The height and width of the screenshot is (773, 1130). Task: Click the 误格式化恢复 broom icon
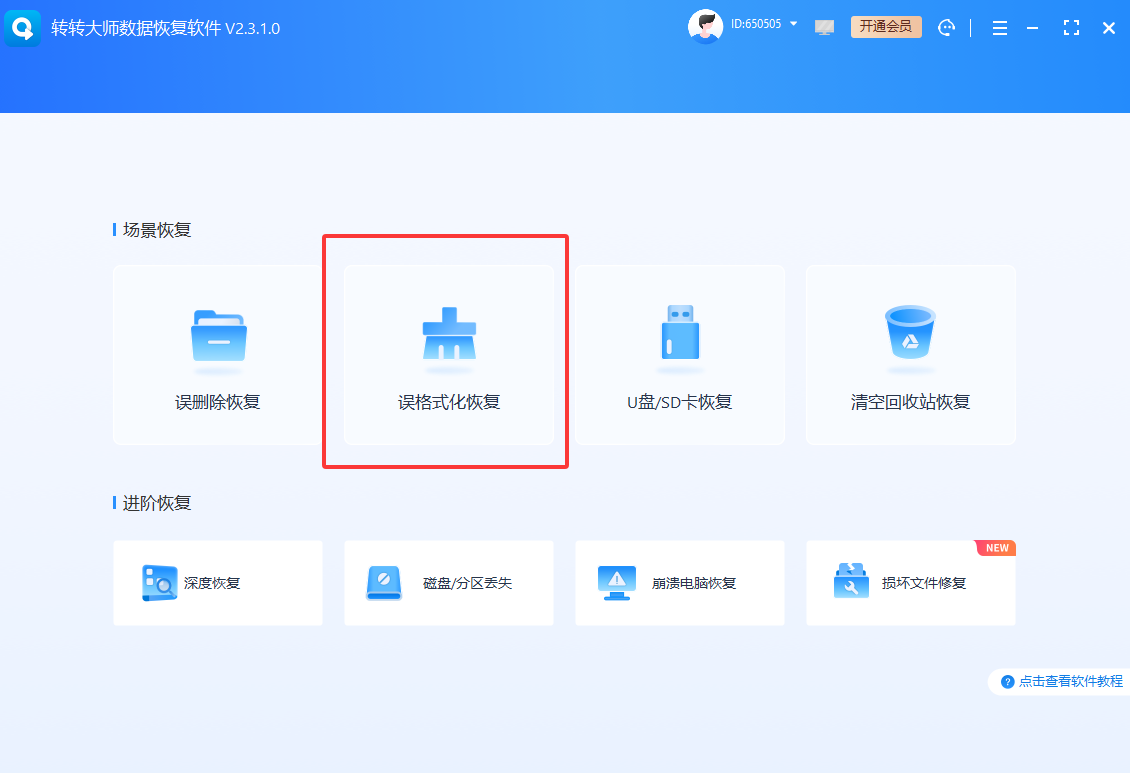click(x=449, y=334)
